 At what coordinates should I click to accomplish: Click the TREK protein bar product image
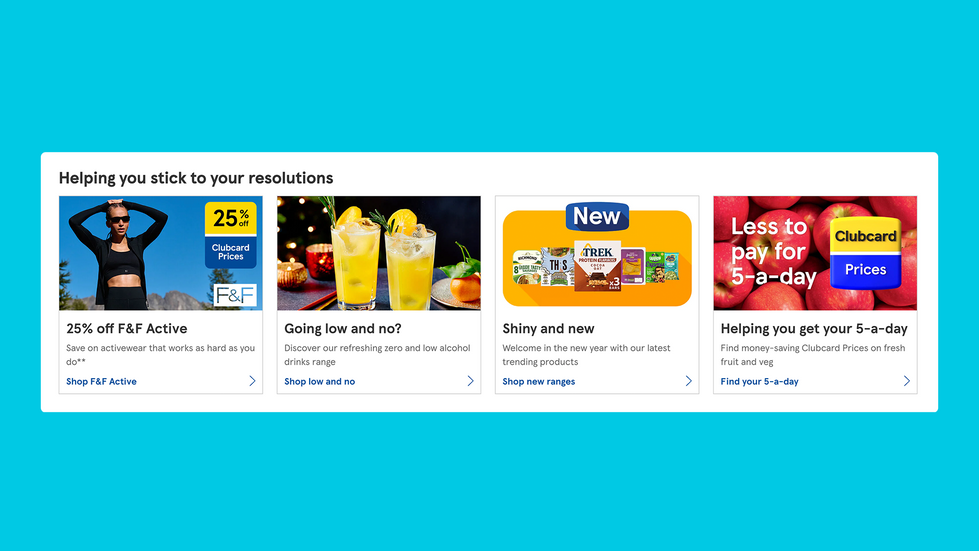click(597, 266)
